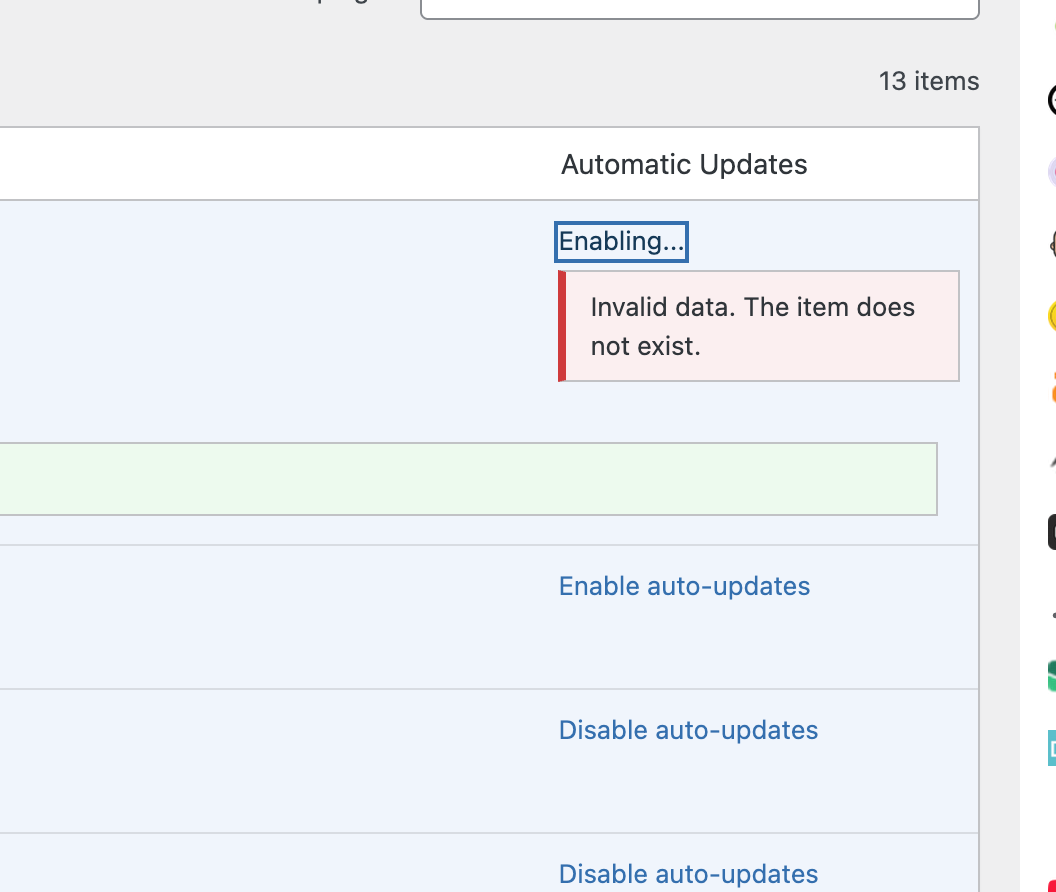Screen dimensions: 1056x892
Task: Click the "Invalid data" error notice
Action: 758,326
